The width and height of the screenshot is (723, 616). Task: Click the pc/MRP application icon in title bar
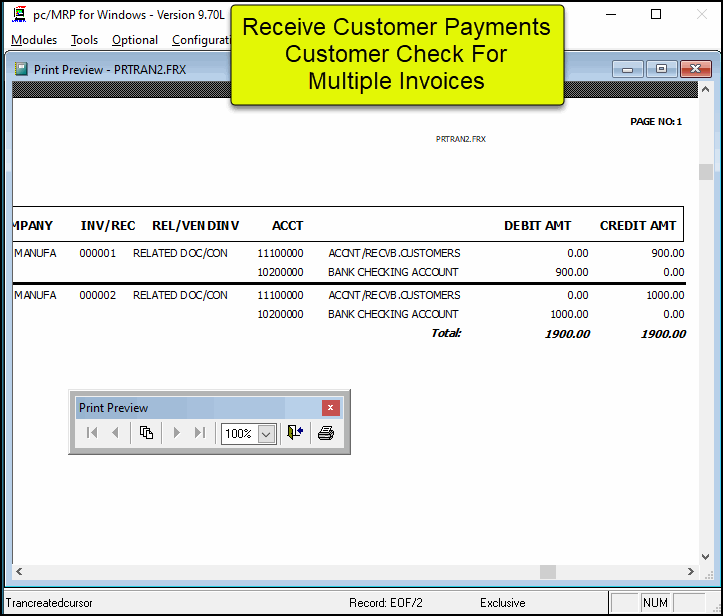pos(17,15)
